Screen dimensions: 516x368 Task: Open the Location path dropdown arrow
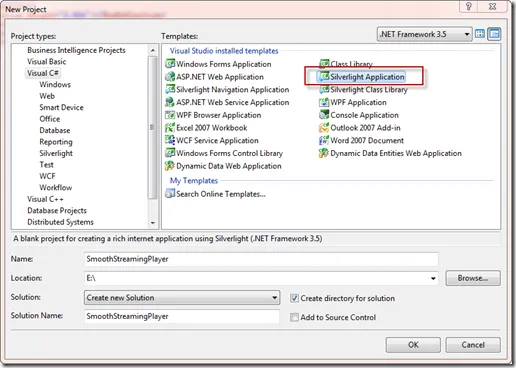pyautogui.click(x=433, y=278)
